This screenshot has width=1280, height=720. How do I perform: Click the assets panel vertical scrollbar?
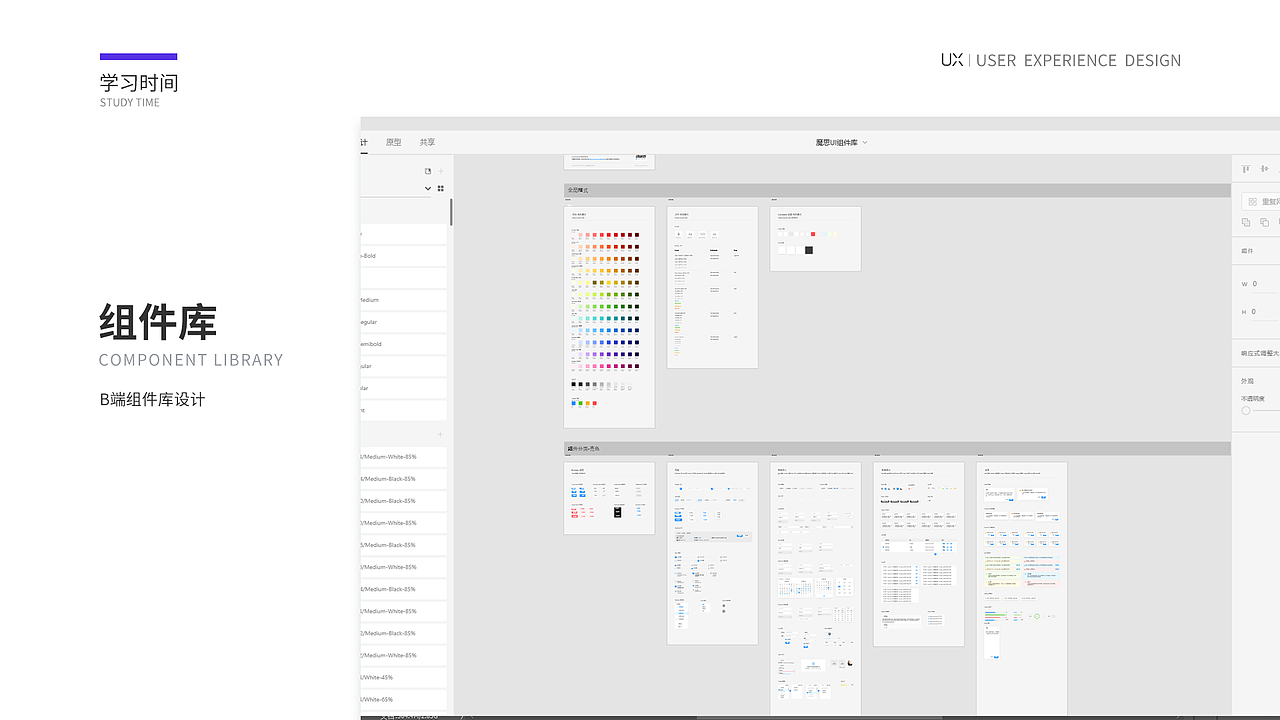(451, 212)
